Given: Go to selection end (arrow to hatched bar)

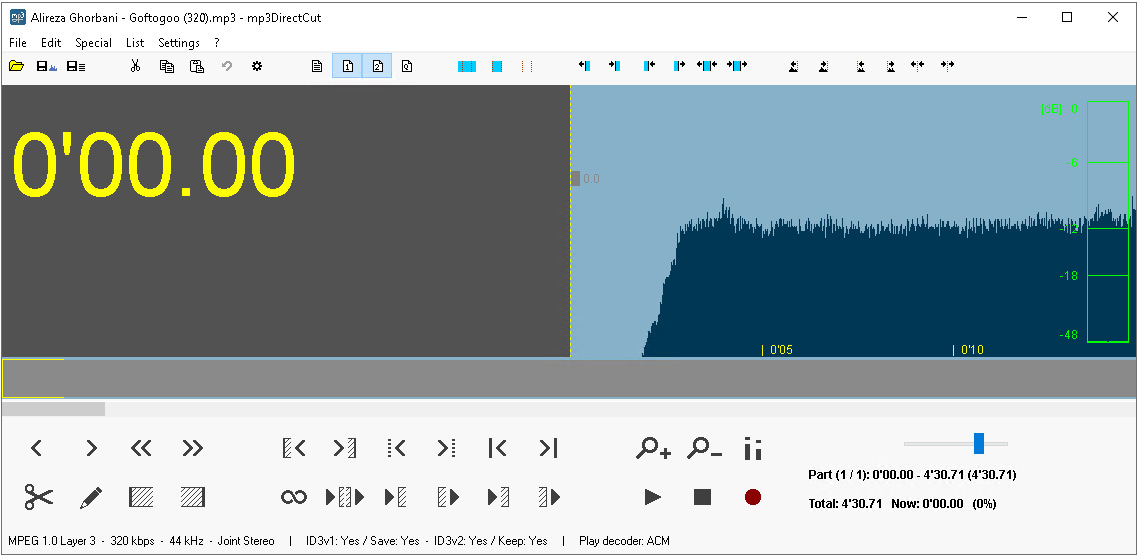Looking at the screenshot, I should [344, 449].
